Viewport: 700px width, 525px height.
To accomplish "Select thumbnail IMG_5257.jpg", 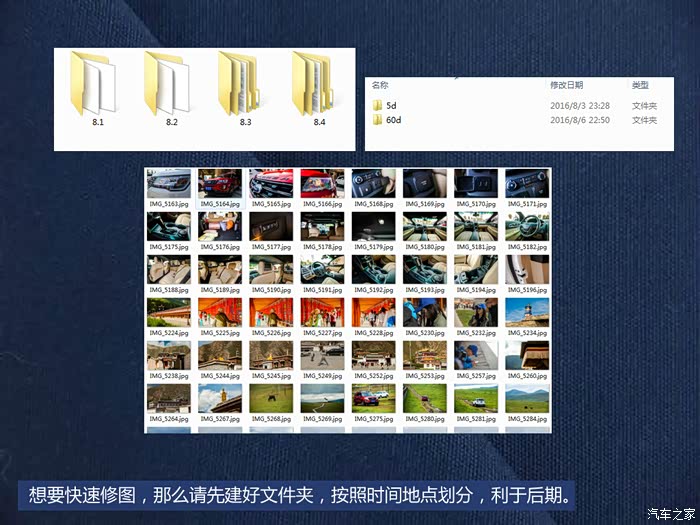I will point(476,356).
